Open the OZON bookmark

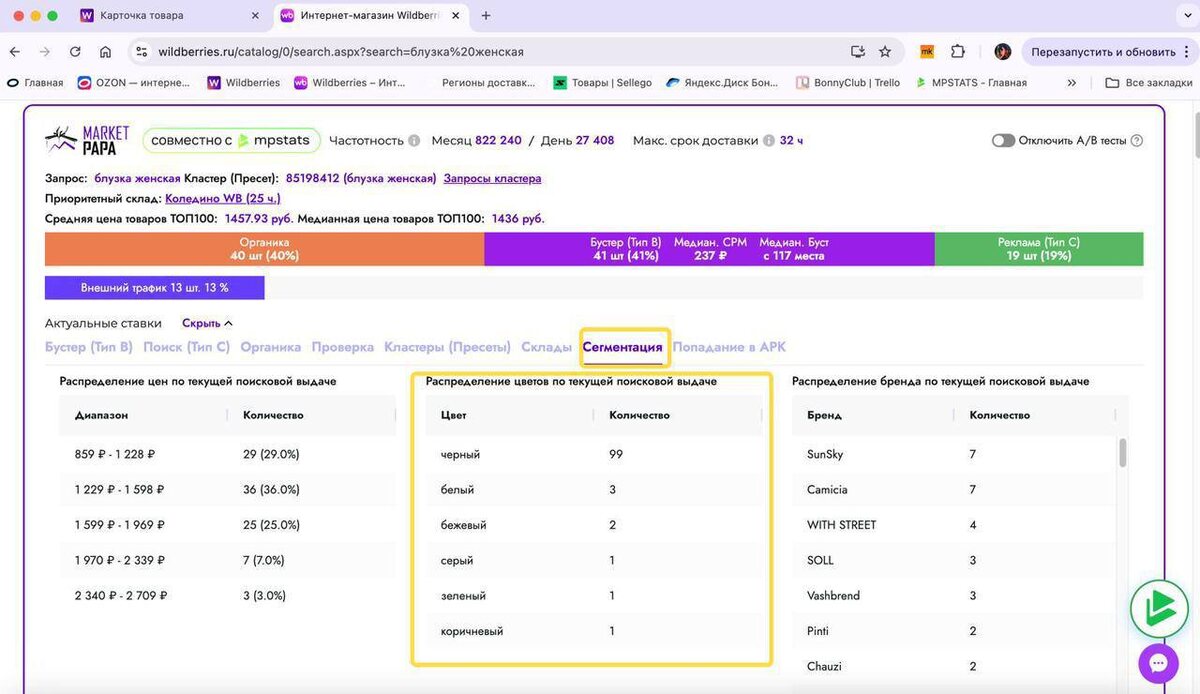(x=133, y=83)
